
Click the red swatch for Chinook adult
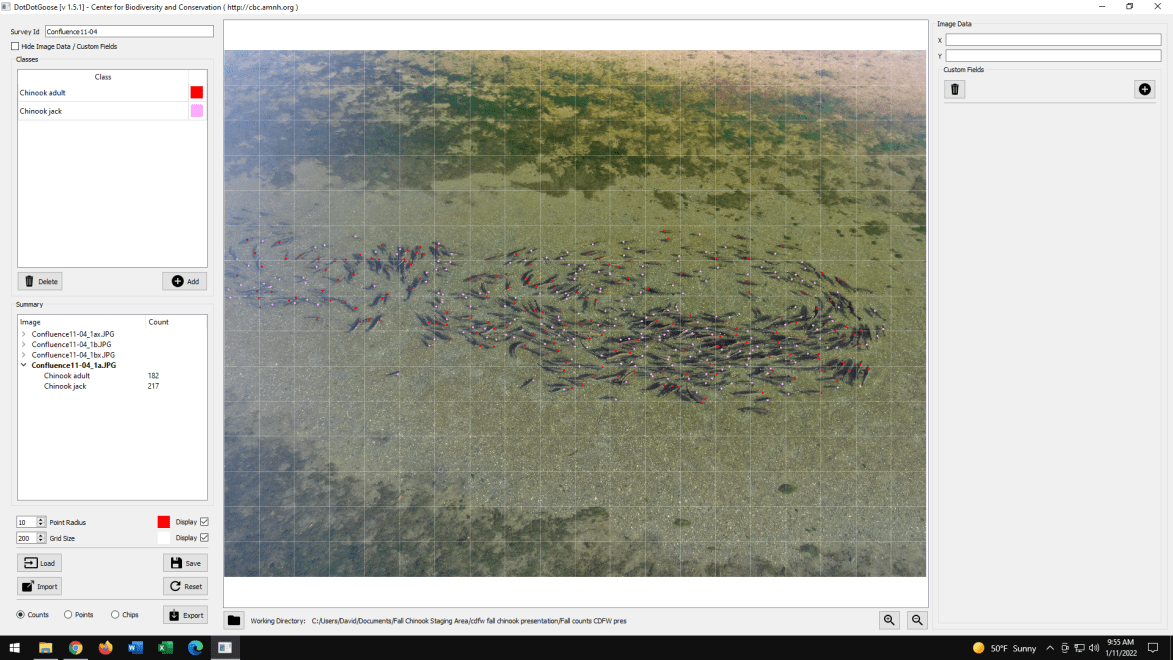point(196,92)
